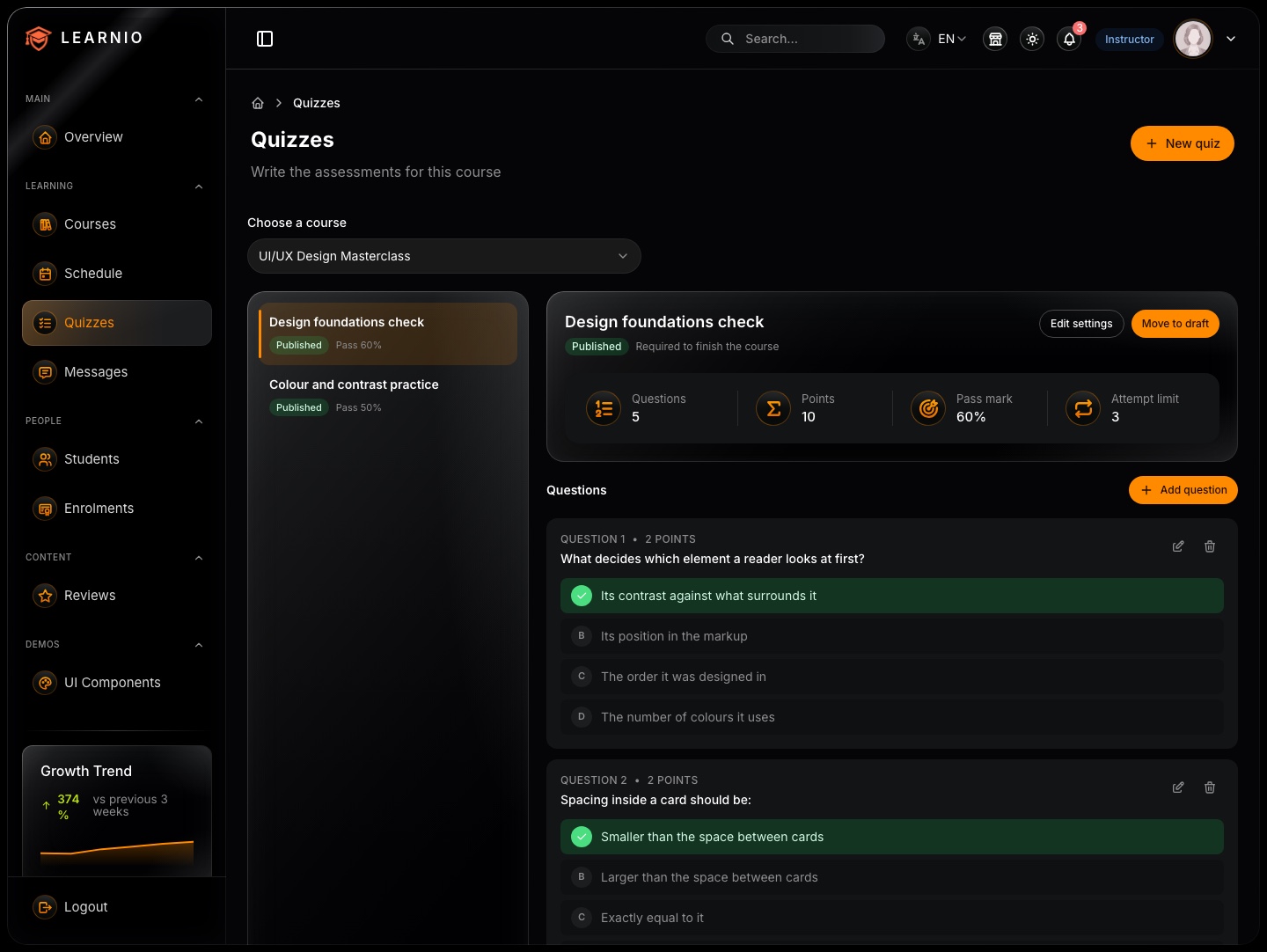Delete Question 2 using the trash icon
1267x952 pixels.
(1210, 787)
